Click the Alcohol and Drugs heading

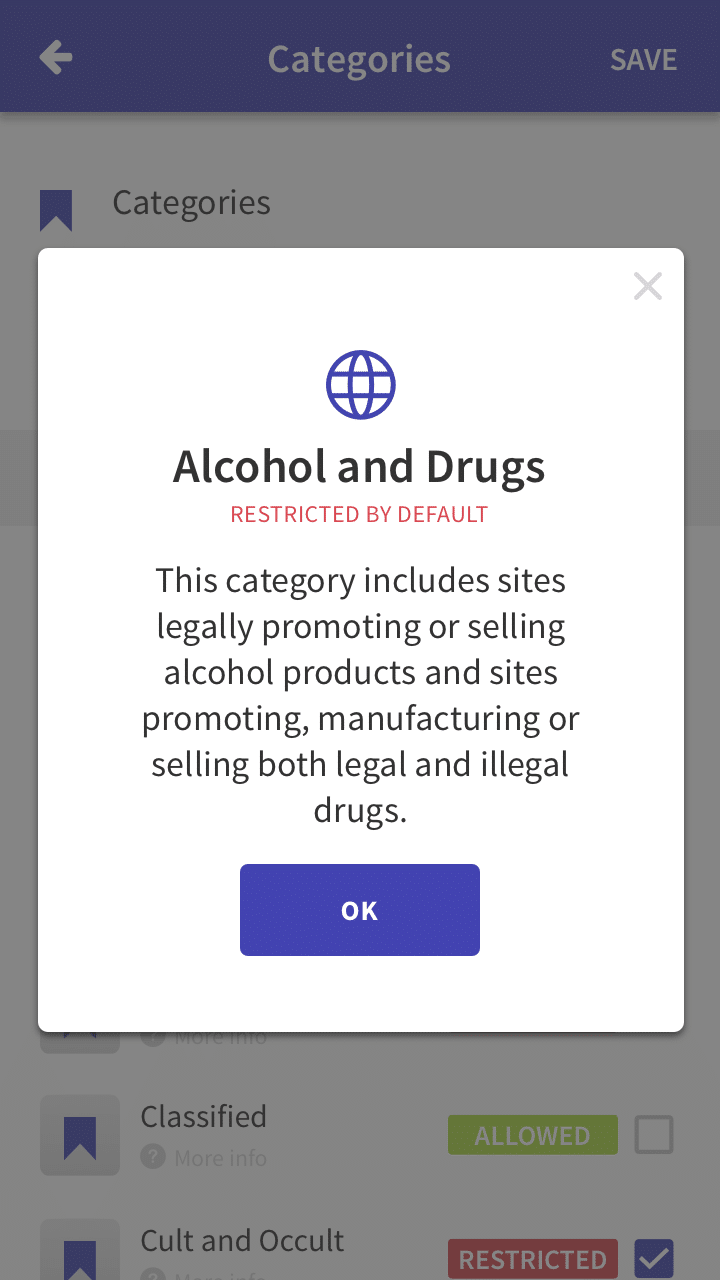(360, 467)
